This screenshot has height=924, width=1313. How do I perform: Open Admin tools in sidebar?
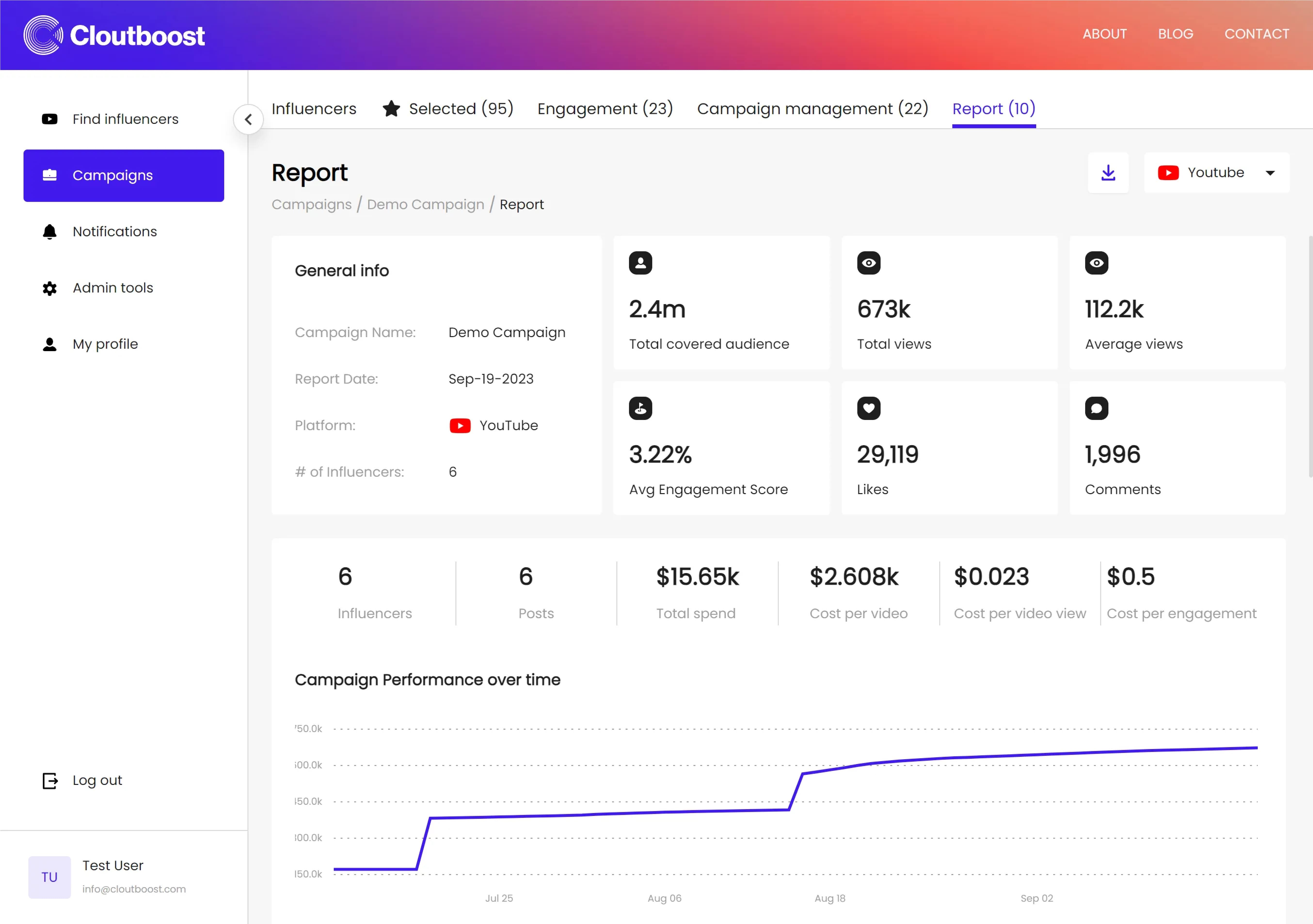pos(124,288)
